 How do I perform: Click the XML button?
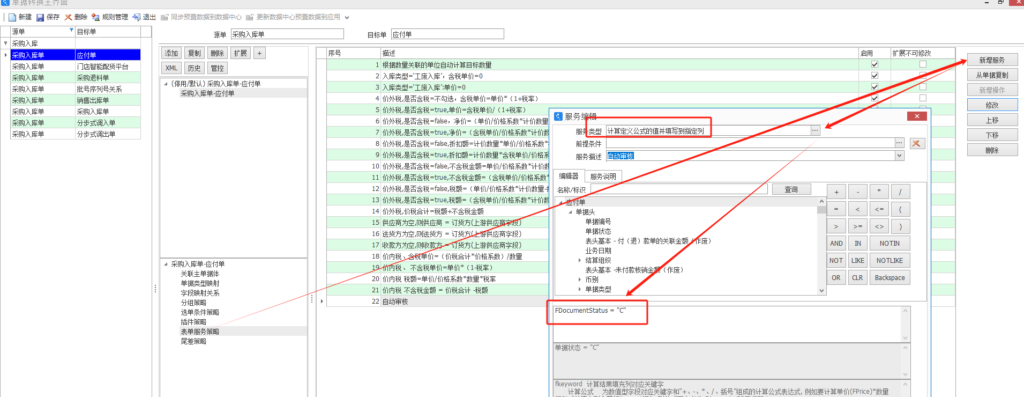click(x=171, y=68)
